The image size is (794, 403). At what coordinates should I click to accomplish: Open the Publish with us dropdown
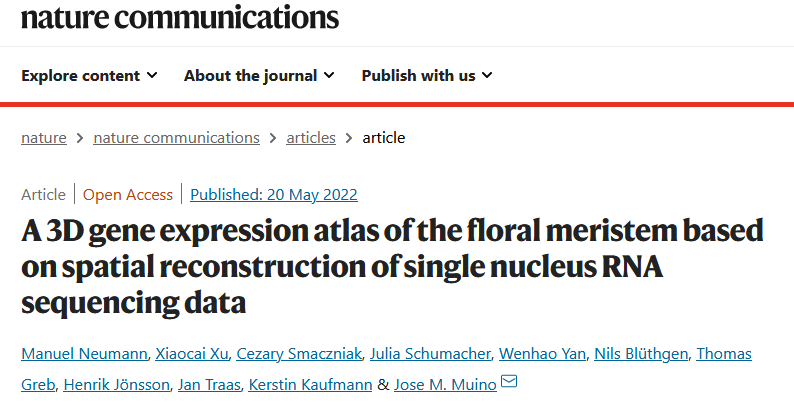pyautogui.click(x=427, y=75)
